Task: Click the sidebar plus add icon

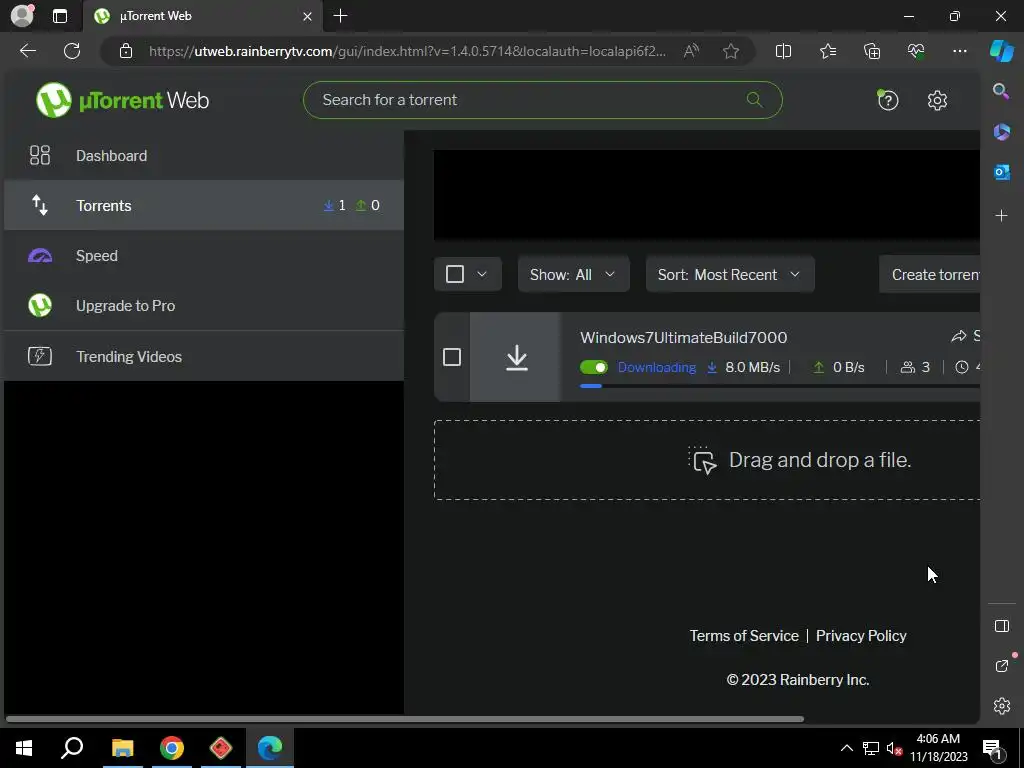Action: (1001, 215)
